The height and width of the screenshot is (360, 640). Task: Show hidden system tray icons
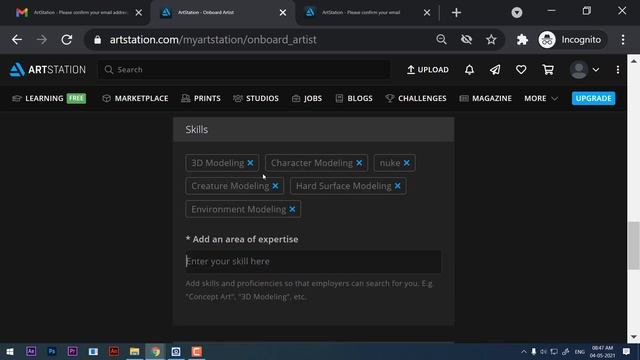pyautogui.click(x=524, y=351)
